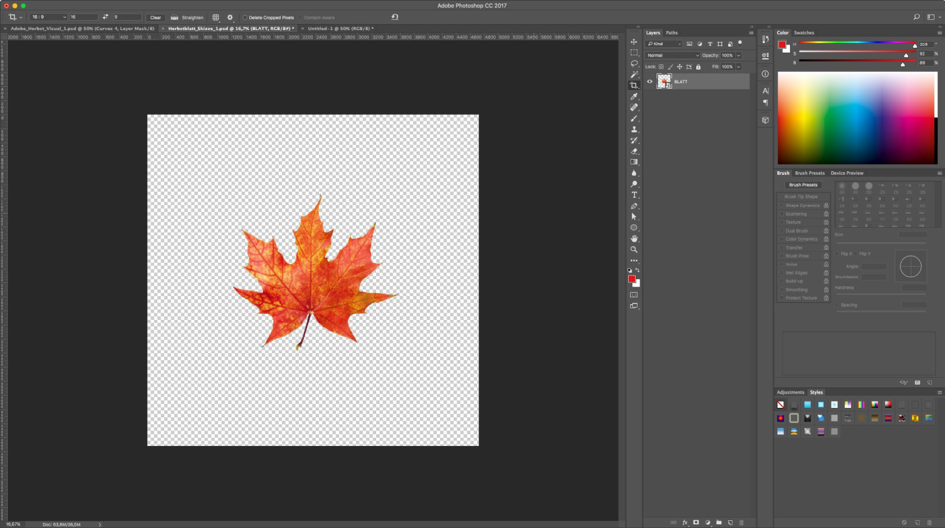Select the Clone Stamp tool

click(x=634, y=130)
